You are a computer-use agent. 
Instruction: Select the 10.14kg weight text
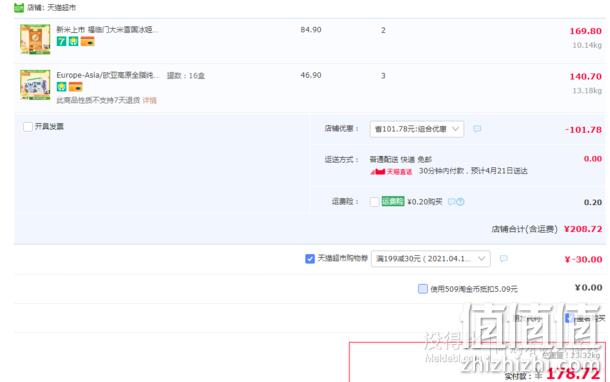click(x=587, y=45)
